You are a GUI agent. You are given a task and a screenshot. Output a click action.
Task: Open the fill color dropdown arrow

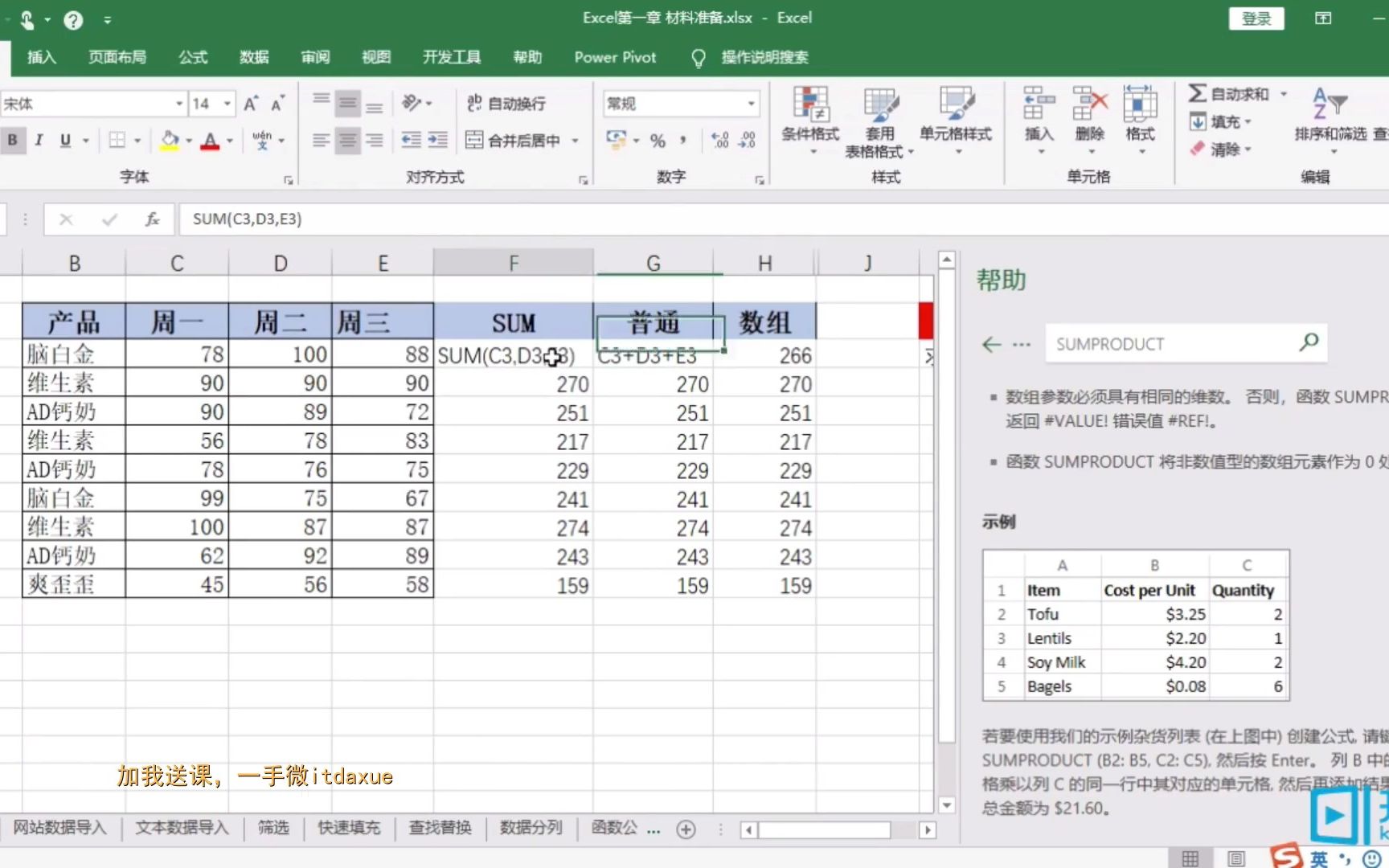coord(189,141)
